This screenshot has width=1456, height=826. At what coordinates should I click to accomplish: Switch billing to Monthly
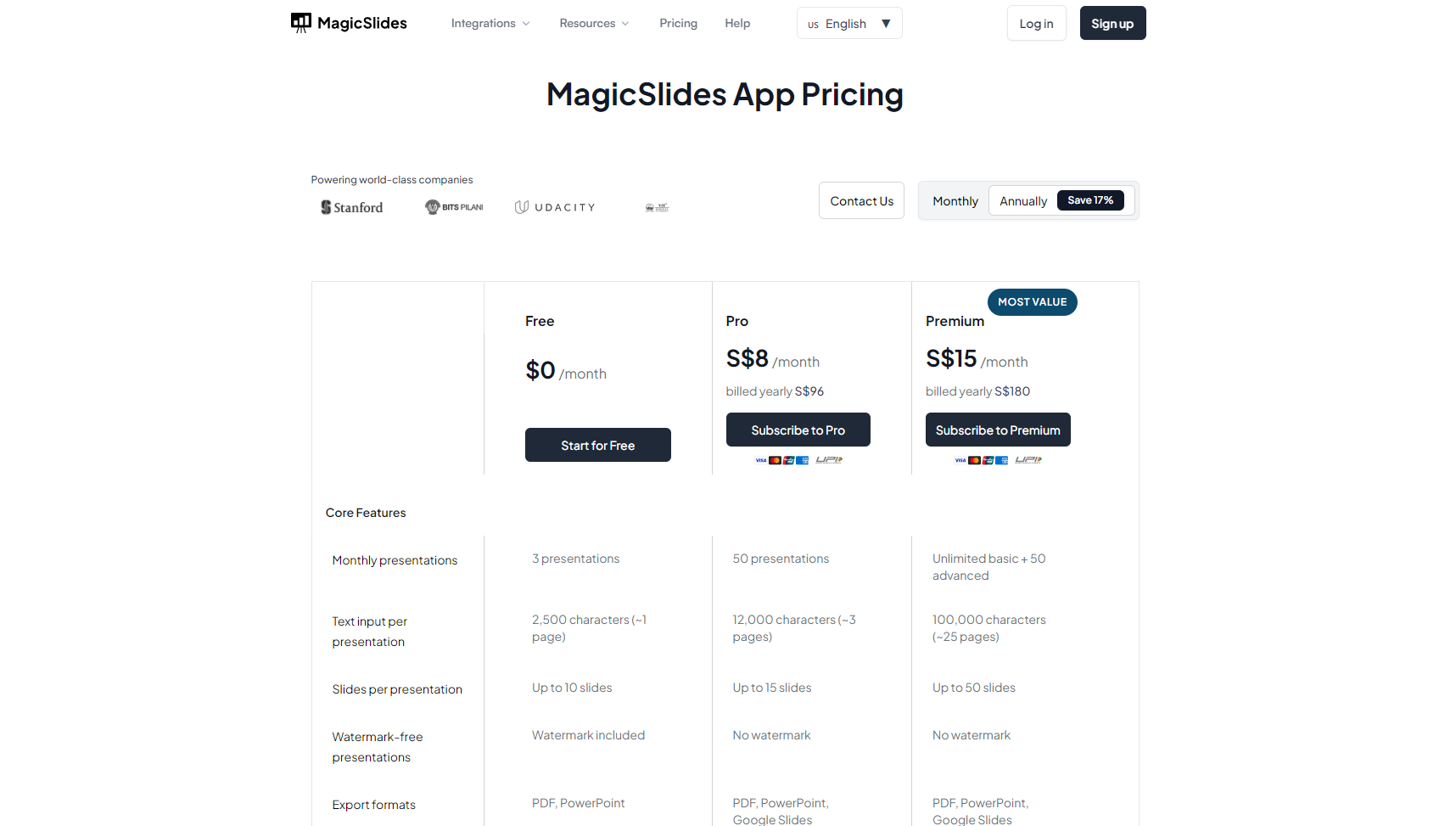[x=955, y=200]
